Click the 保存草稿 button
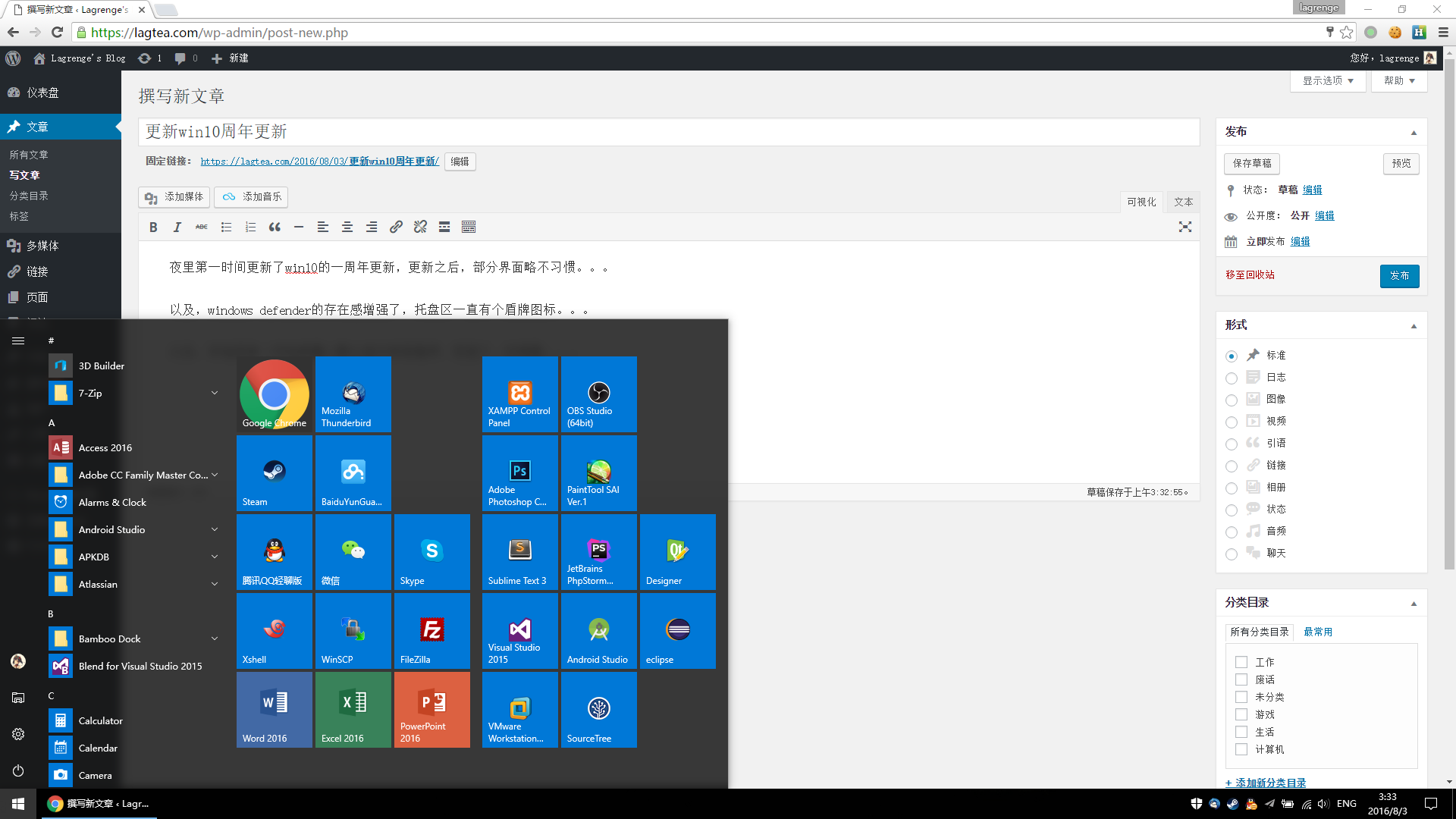Viewport: 1456px width, 819px height. pos(1252,163)
